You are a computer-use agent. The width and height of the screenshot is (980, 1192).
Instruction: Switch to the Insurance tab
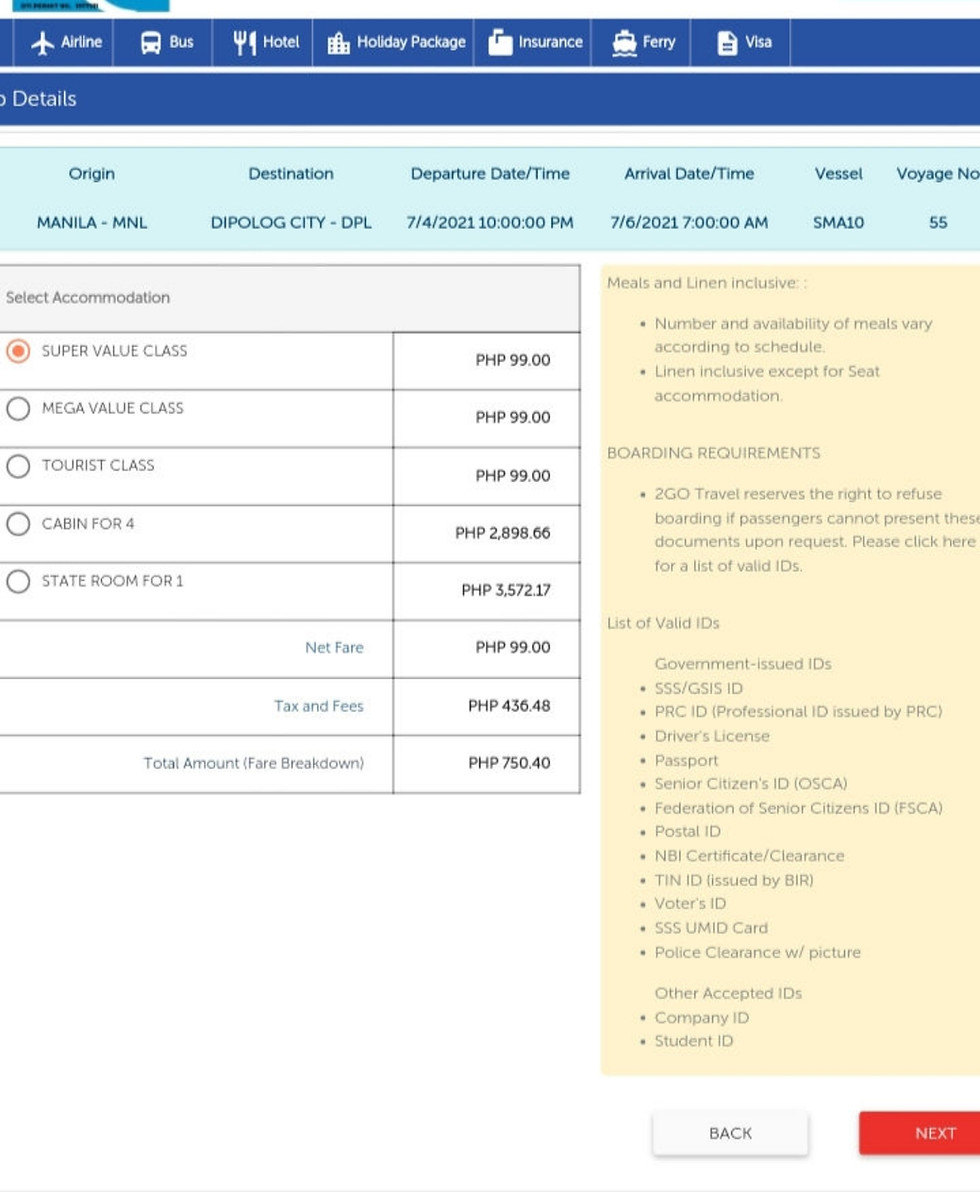pyautogui.click(x=532, y=43)
